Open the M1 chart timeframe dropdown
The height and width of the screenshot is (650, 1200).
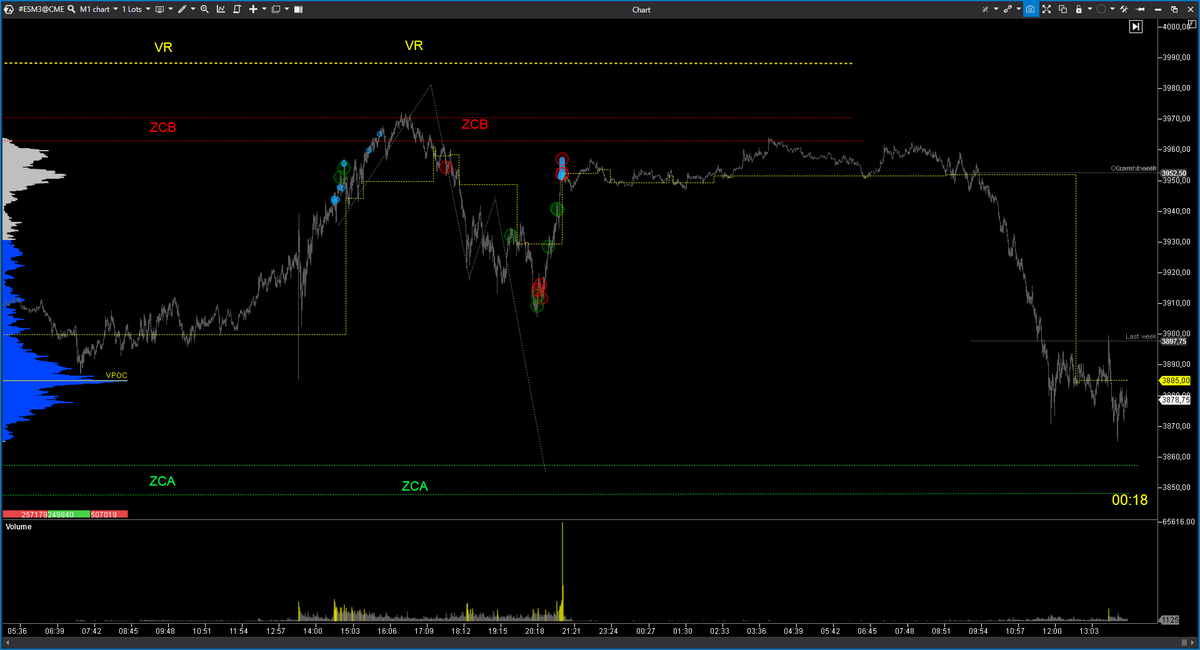99,9
